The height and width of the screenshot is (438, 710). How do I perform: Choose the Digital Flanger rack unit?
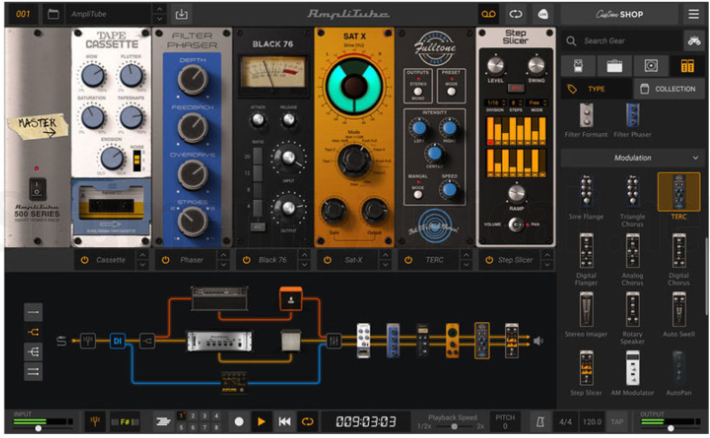(x=586, y=259)
